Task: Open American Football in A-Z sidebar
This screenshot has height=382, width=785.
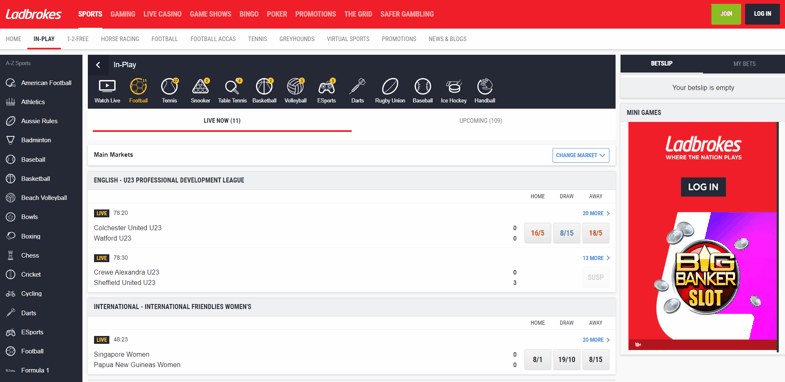Action: [x=41, y=83]
